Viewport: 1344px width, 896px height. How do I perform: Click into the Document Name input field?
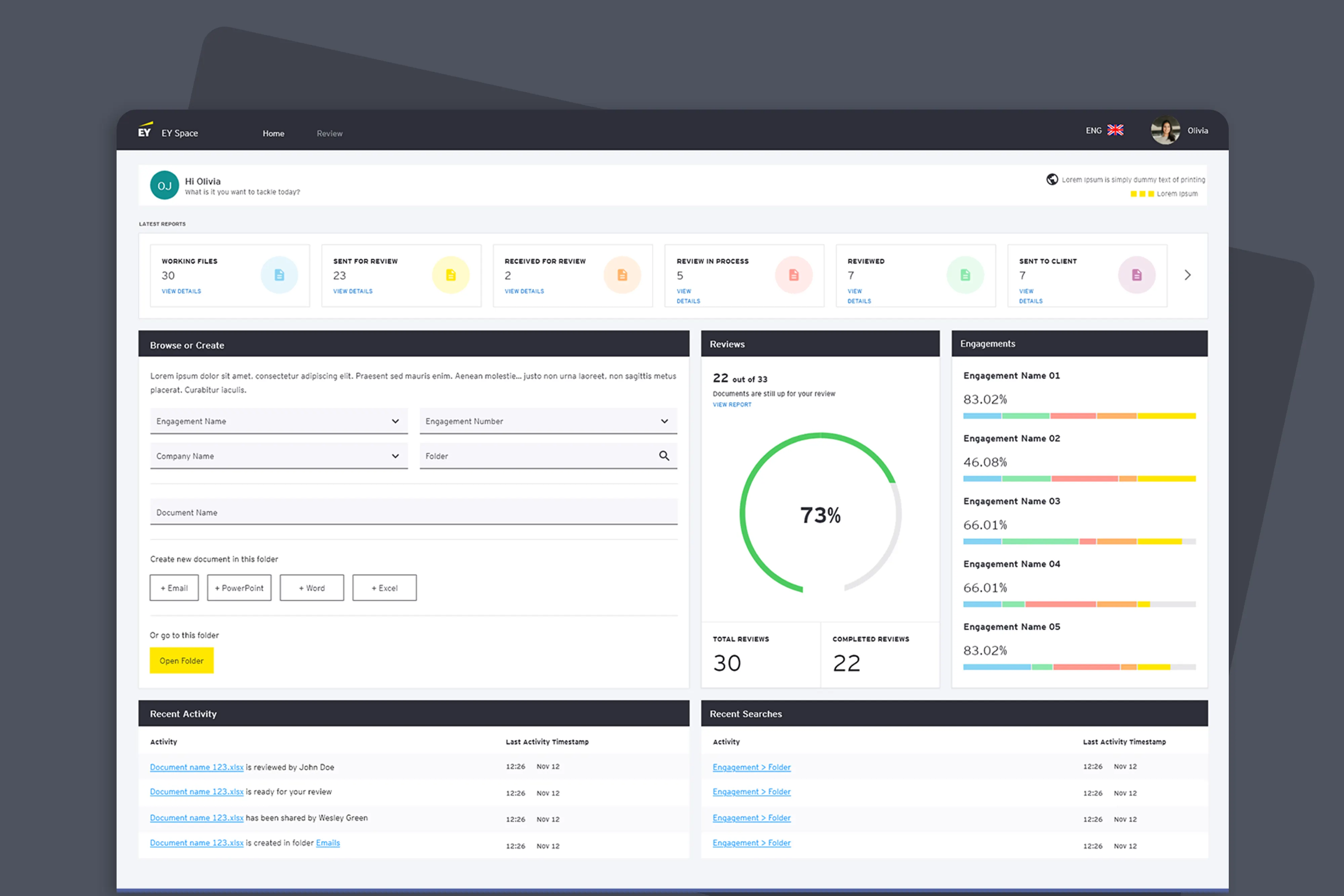pyautogui.click(x=413, y=512)
